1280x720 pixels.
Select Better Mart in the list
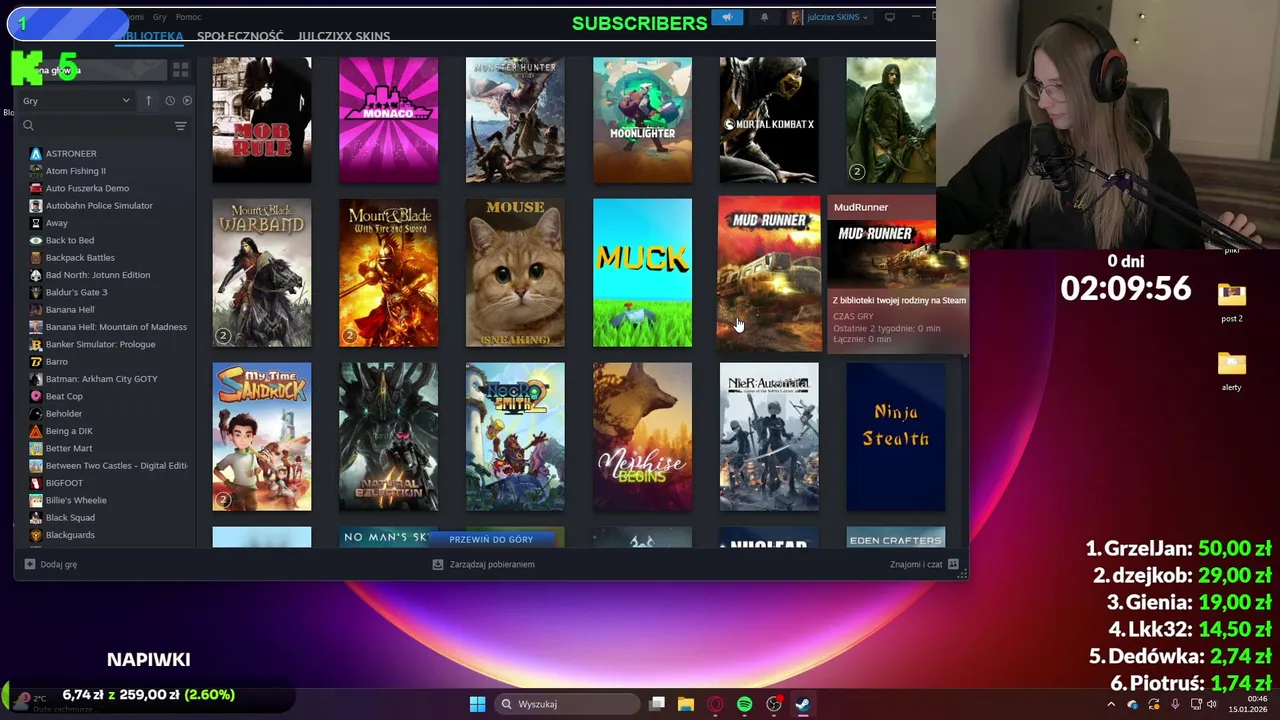click(x=68, y=448)
